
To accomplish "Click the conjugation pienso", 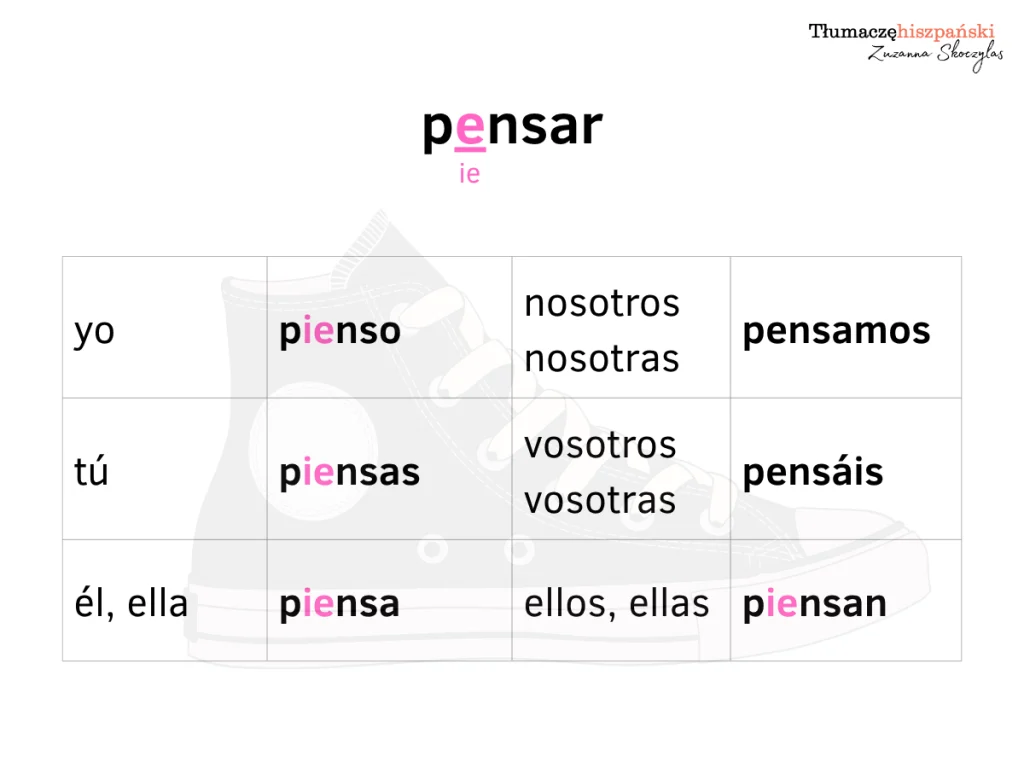I will point(340,331).
